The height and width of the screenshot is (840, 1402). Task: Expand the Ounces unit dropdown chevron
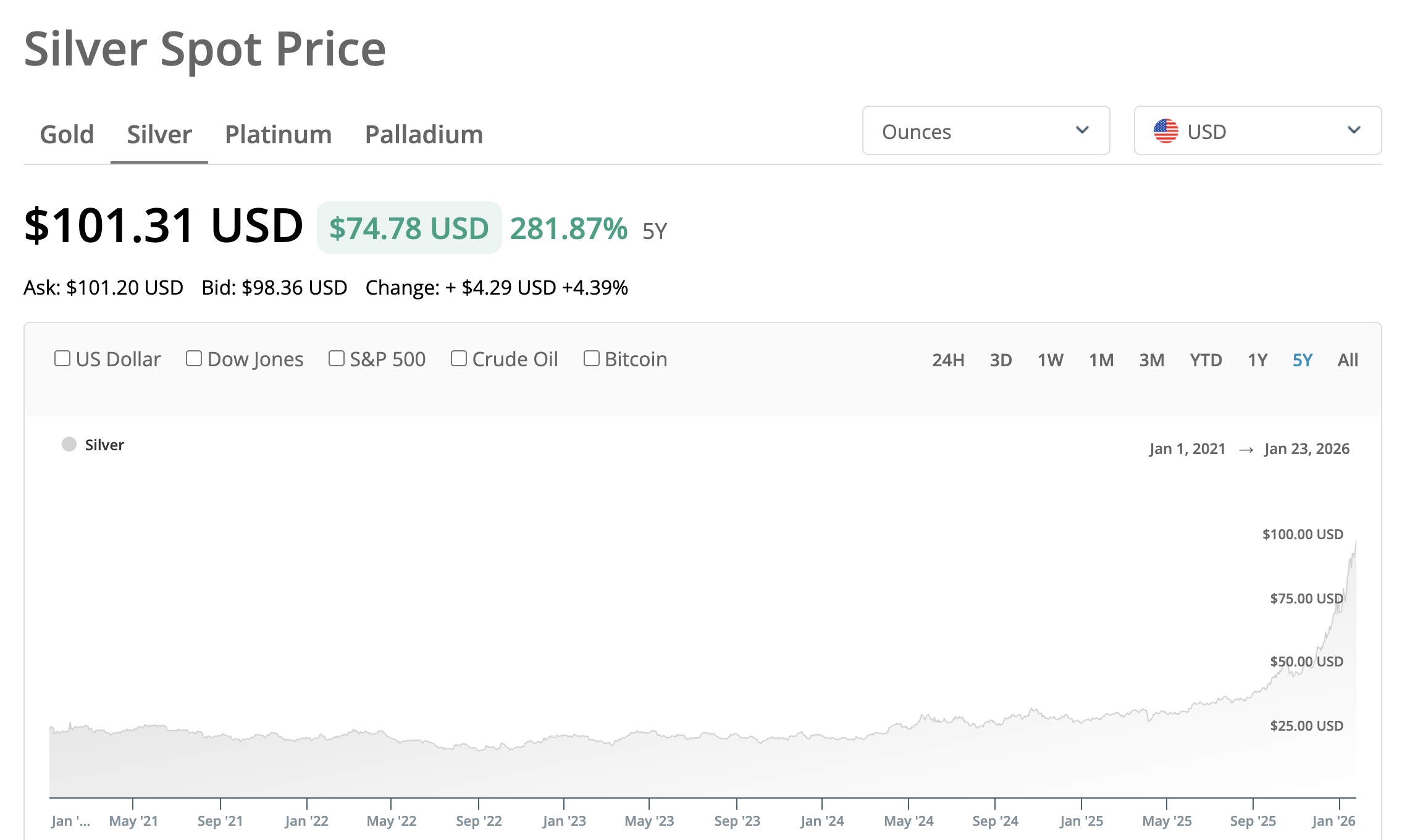(1082, 130)
